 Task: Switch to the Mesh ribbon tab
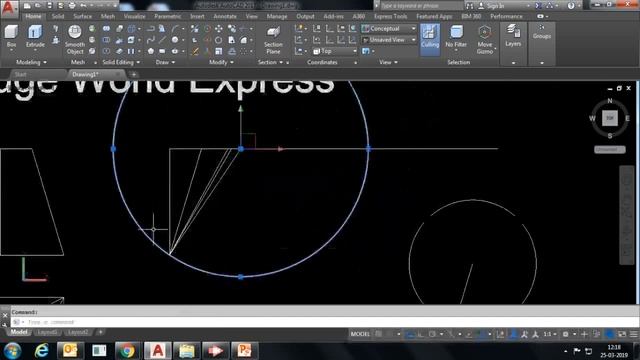pos(108,16)
